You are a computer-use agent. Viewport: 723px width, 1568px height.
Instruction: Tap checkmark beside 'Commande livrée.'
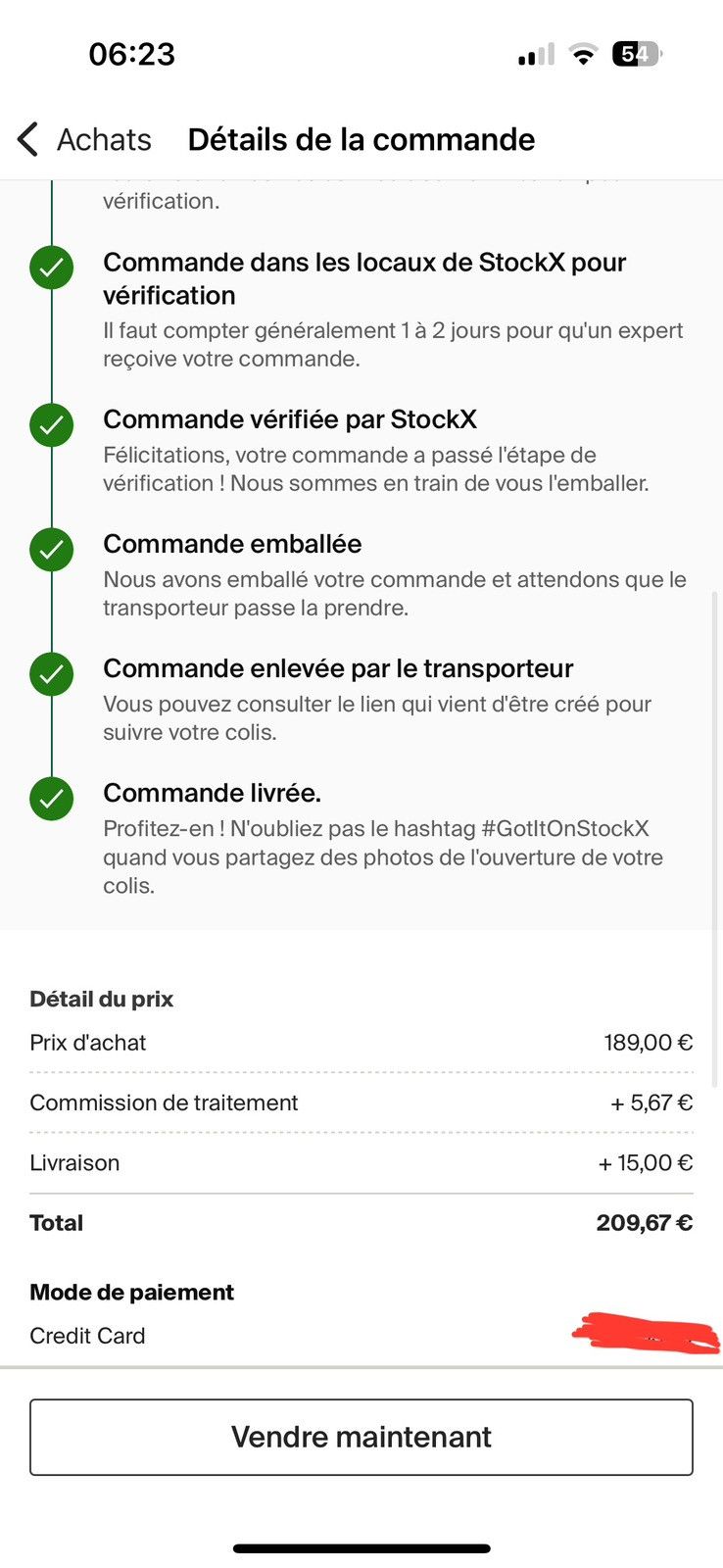pos(51,799)
